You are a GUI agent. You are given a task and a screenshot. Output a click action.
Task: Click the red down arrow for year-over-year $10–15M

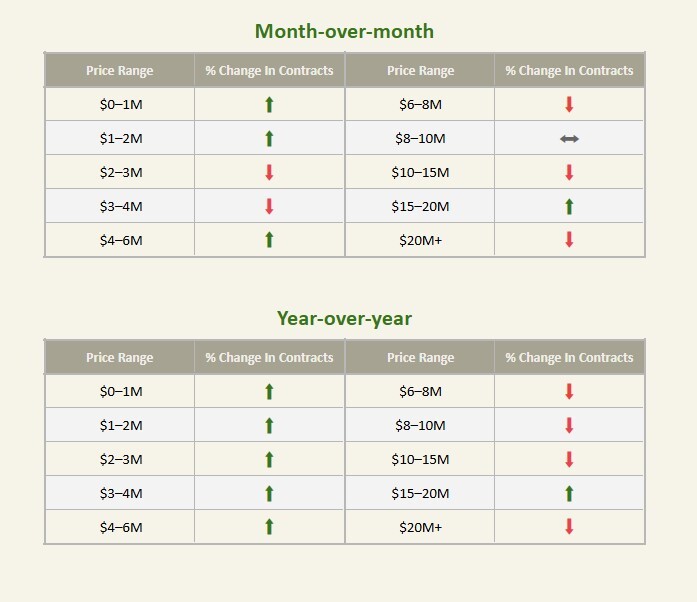[569, 459]
